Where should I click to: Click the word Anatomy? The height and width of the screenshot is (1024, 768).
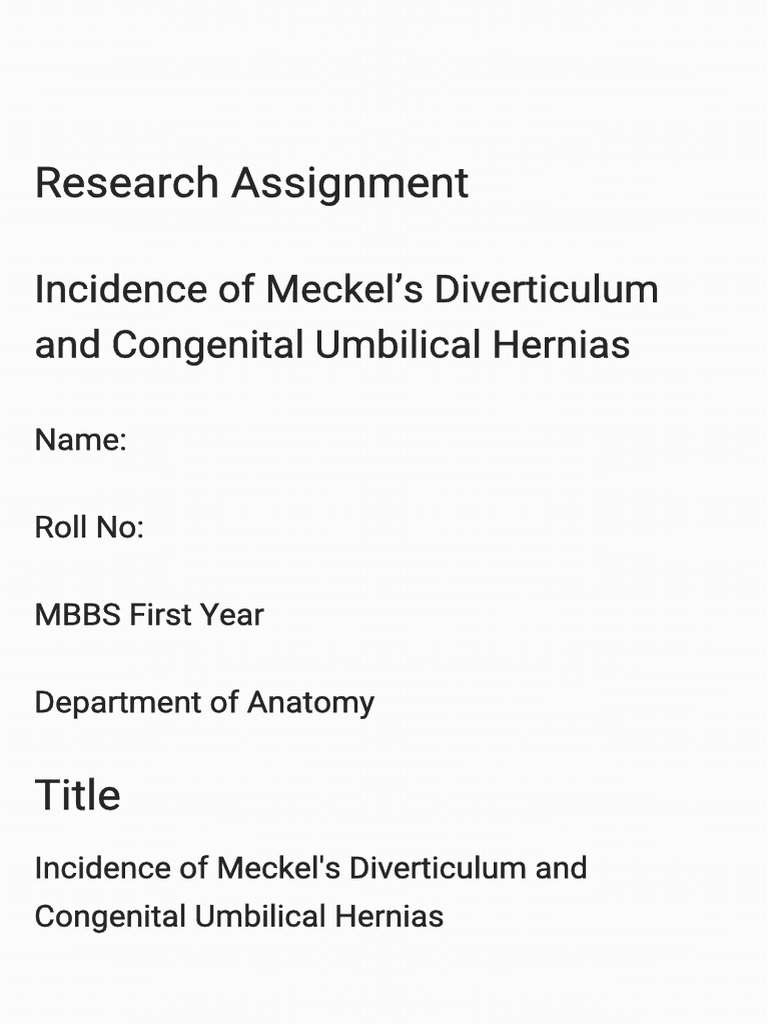click(311, 704)
